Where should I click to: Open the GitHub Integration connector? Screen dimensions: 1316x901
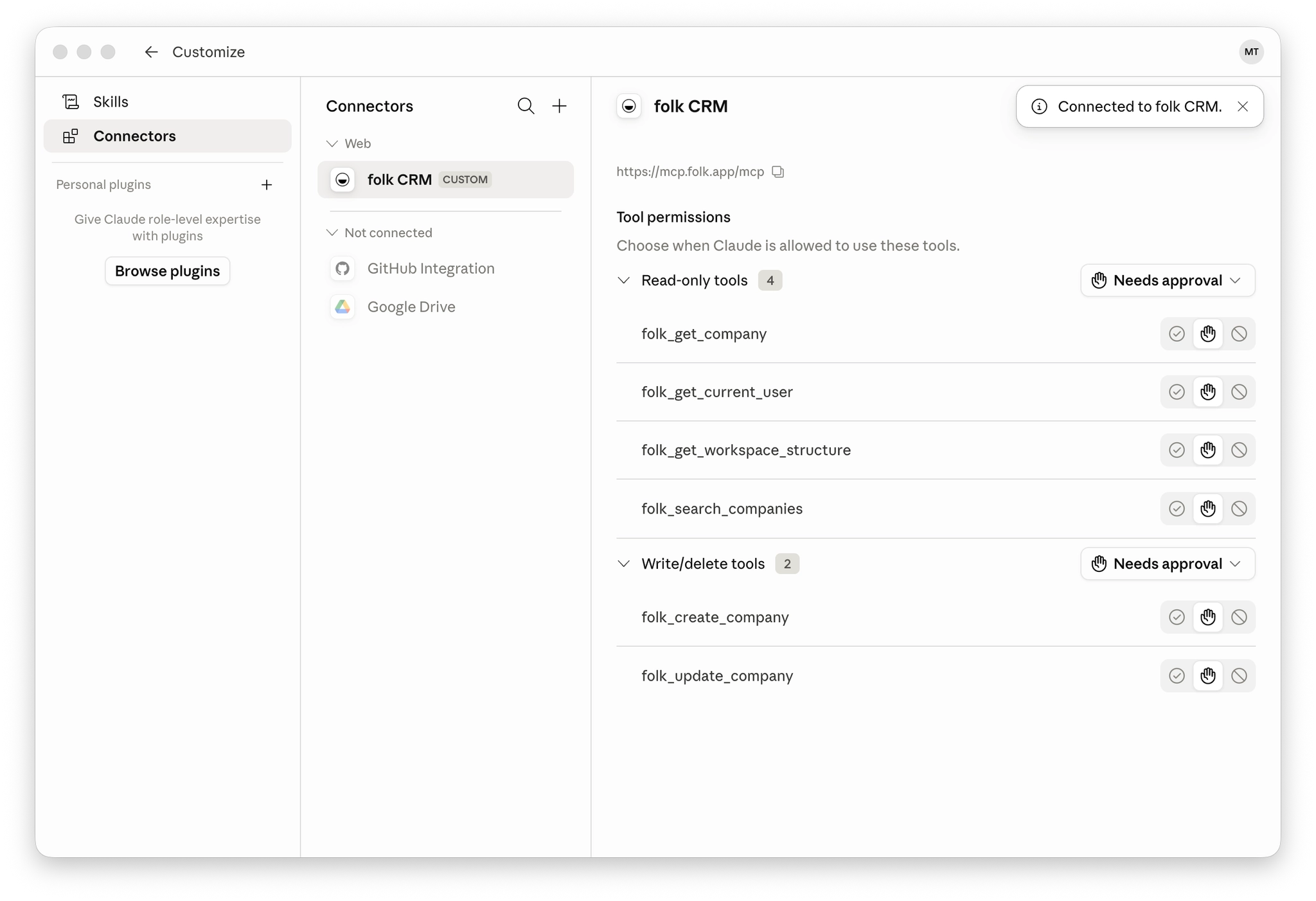(x=445, y=269)
